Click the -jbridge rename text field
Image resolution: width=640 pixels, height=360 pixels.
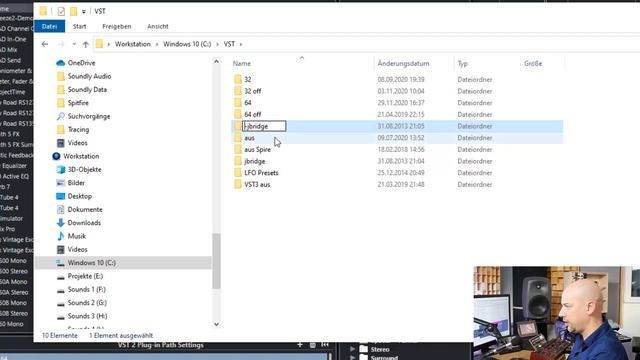point(264,126)
